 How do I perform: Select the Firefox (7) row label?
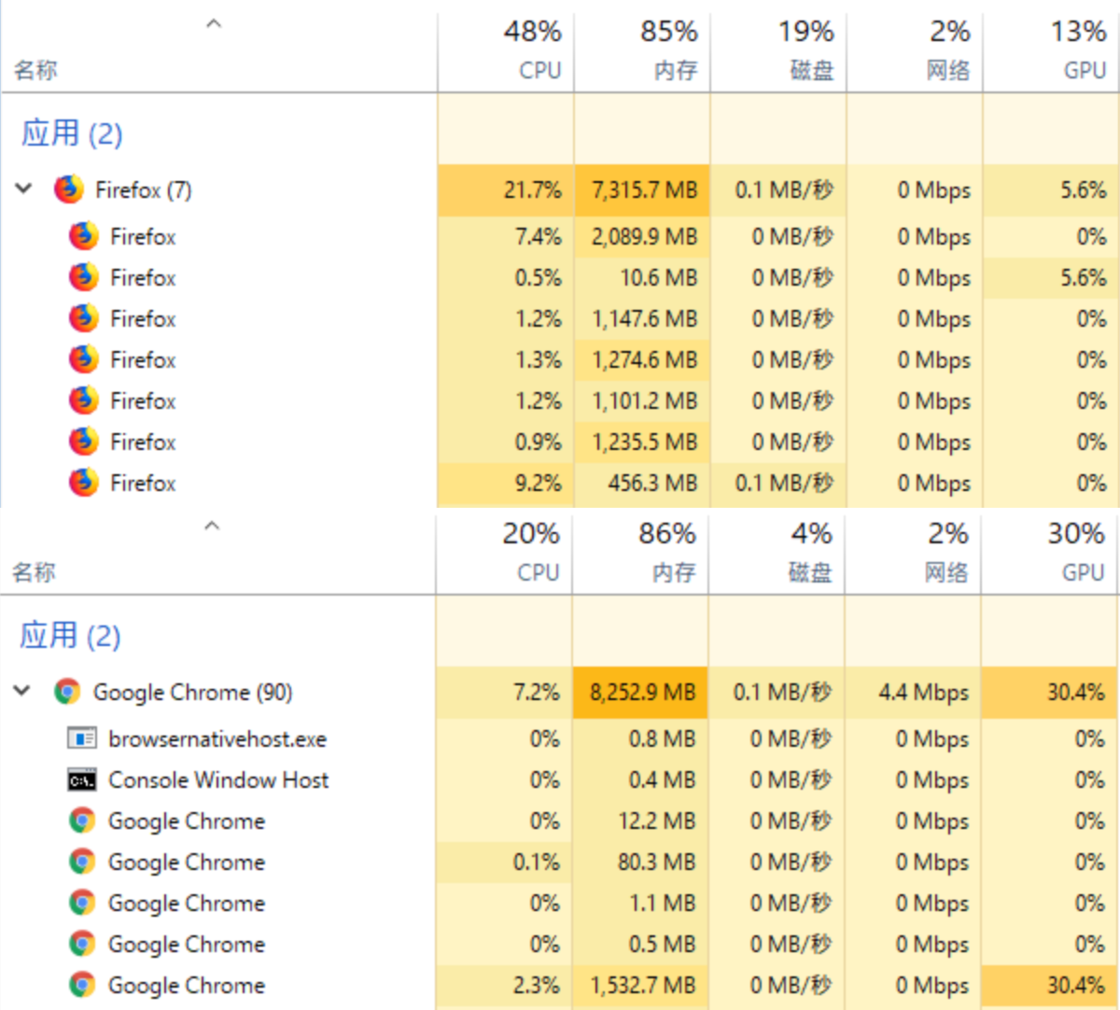(144, 190)
